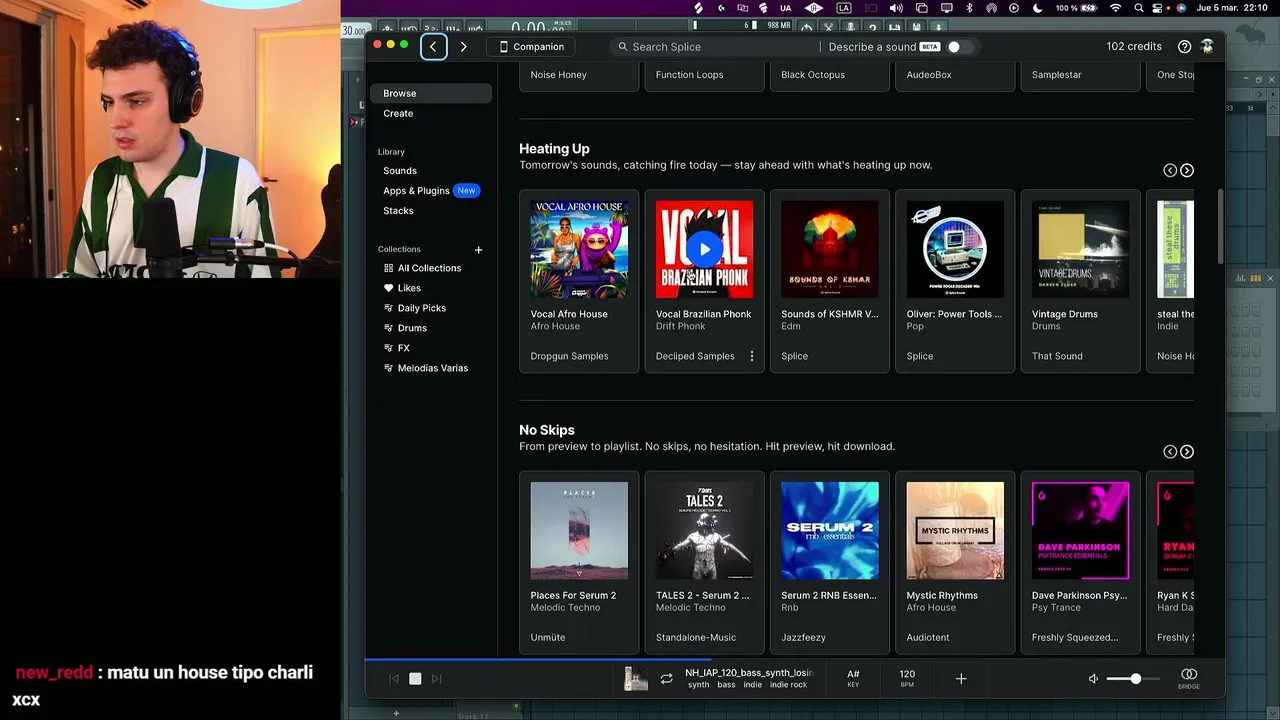This screenshot has width=1280, height=720.
Task: Add a new collection with plus icon
Action: (x=478, y=250)
